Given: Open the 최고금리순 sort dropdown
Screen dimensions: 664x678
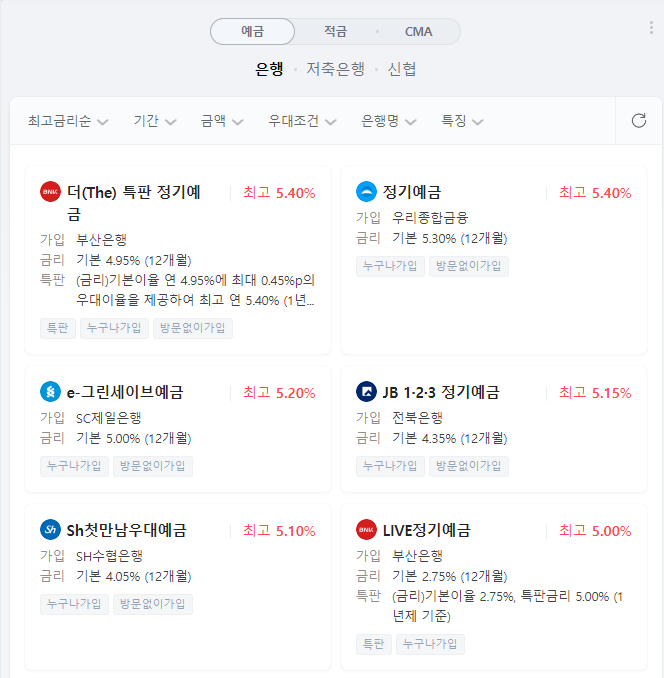Looking at the screenshot, I should point(68,121).
